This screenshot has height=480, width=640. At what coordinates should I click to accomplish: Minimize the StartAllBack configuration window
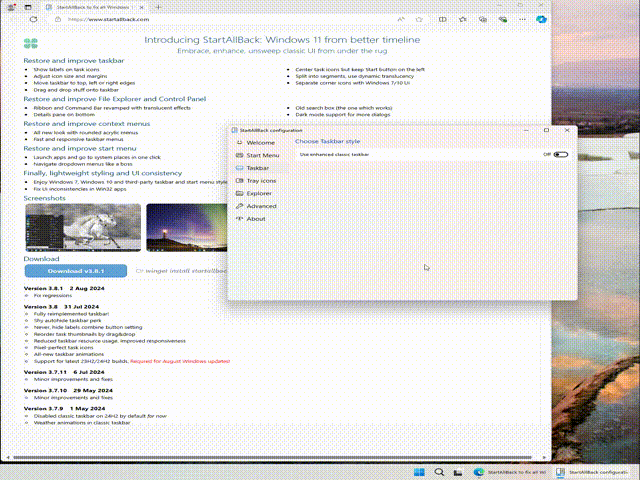[x=526, y=130]
